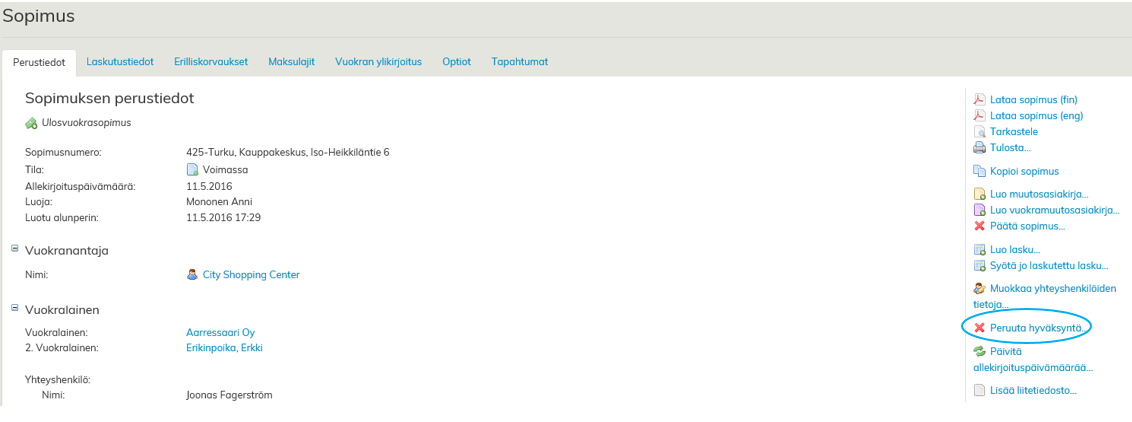Click the PDF icon beside Lataa sopimus (eng)

[980, 116]
